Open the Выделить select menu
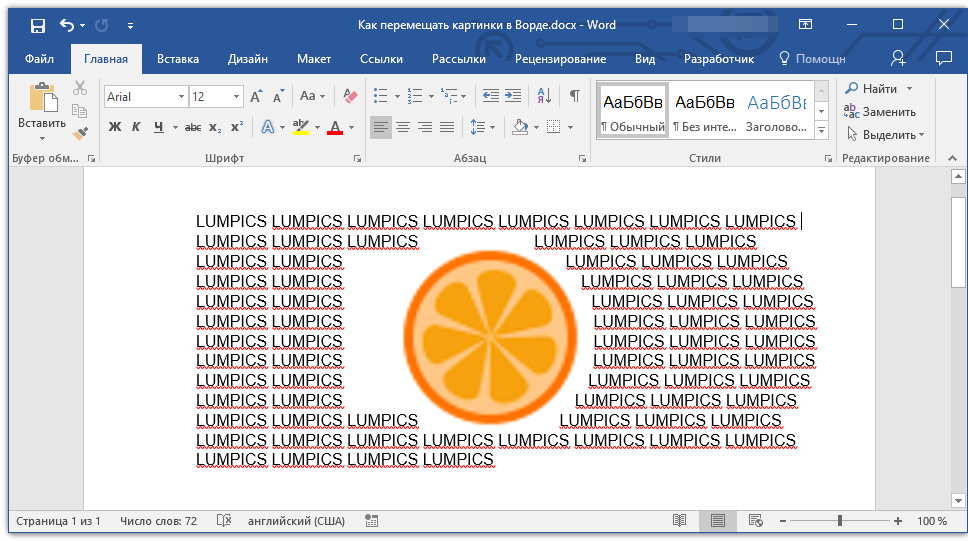 pyautogui.click(x=886, y=135)
